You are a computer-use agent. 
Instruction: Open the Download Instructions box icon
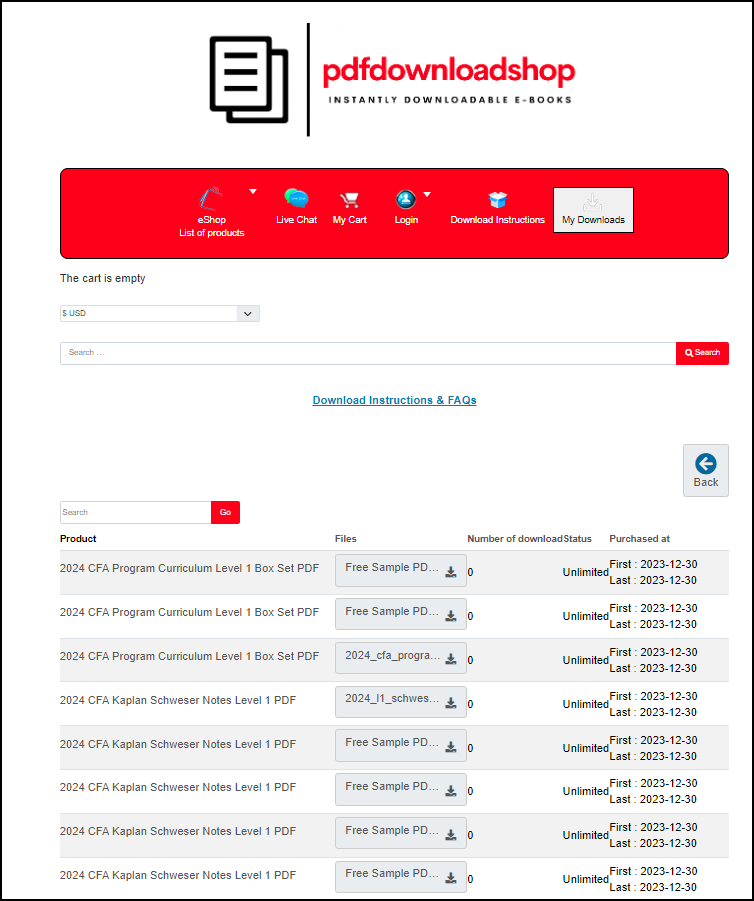click(x=497, y=199)
